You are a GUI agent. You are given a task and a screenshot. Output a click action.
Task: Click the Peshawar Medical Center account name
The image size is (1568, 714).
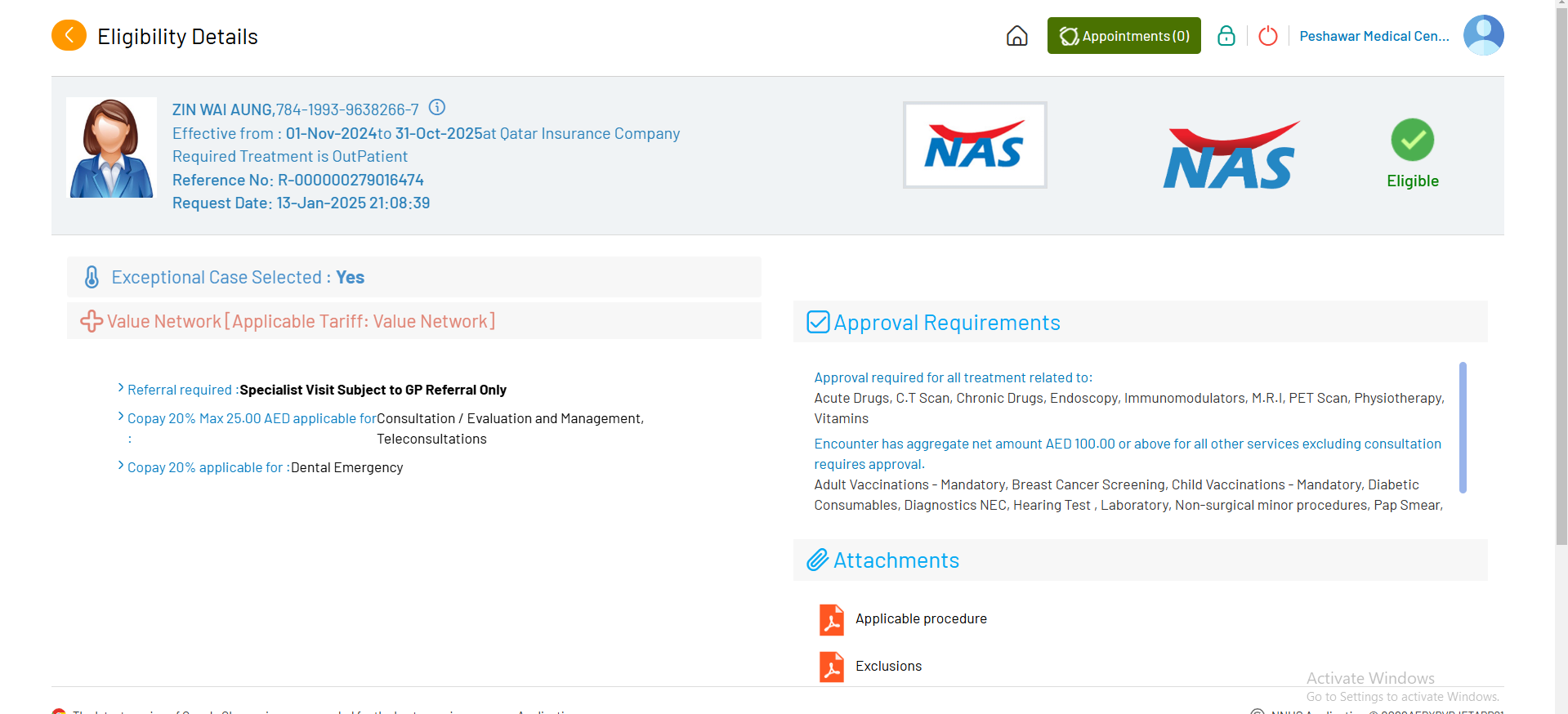click(x=1374, y=36)
